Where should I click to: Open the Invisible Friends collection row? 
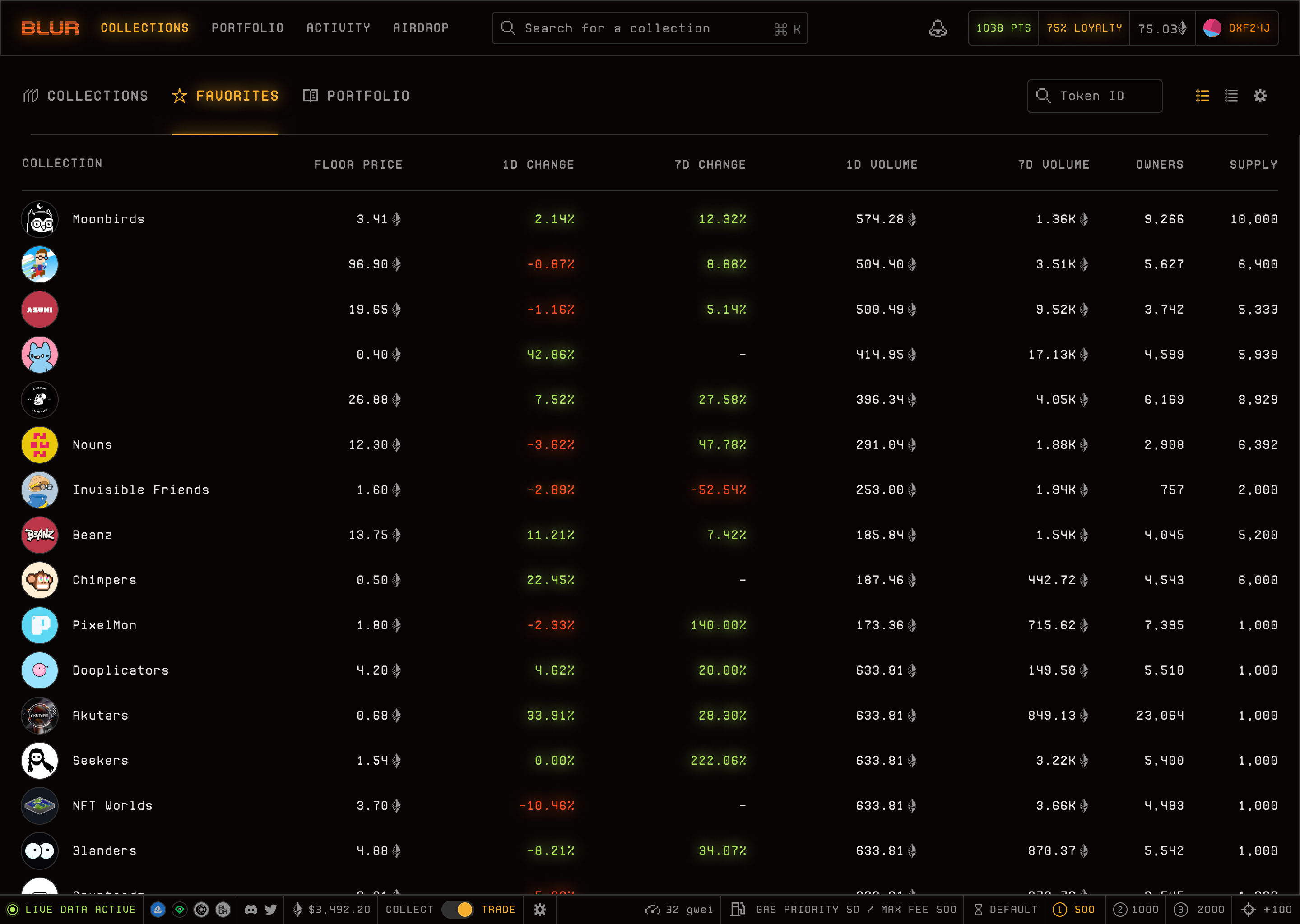click(650, 490)
